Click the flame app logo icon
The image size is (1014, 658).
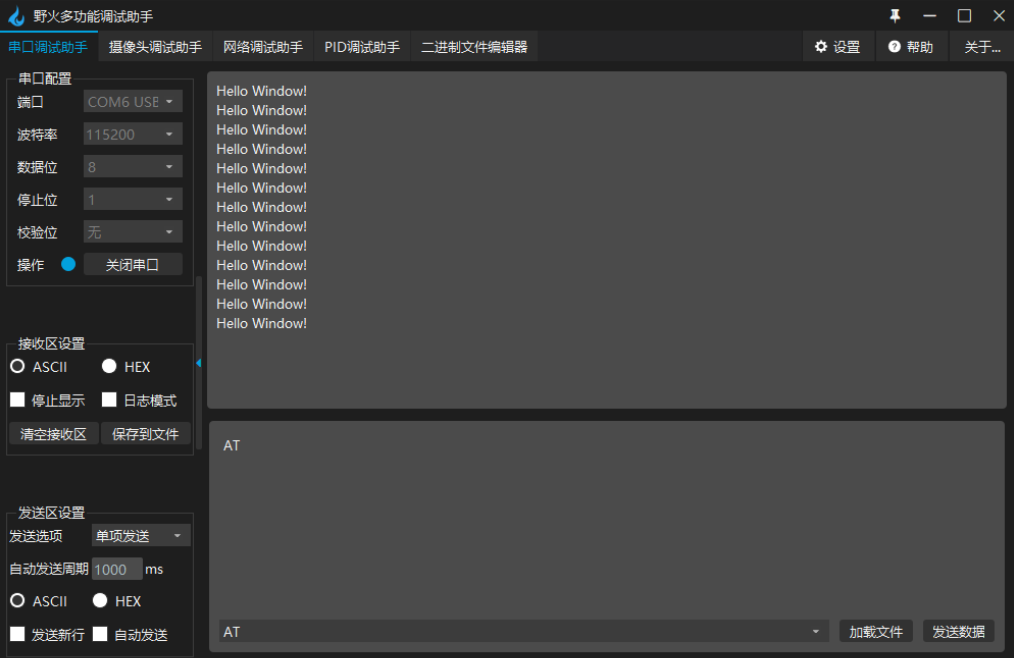(16, 16)
